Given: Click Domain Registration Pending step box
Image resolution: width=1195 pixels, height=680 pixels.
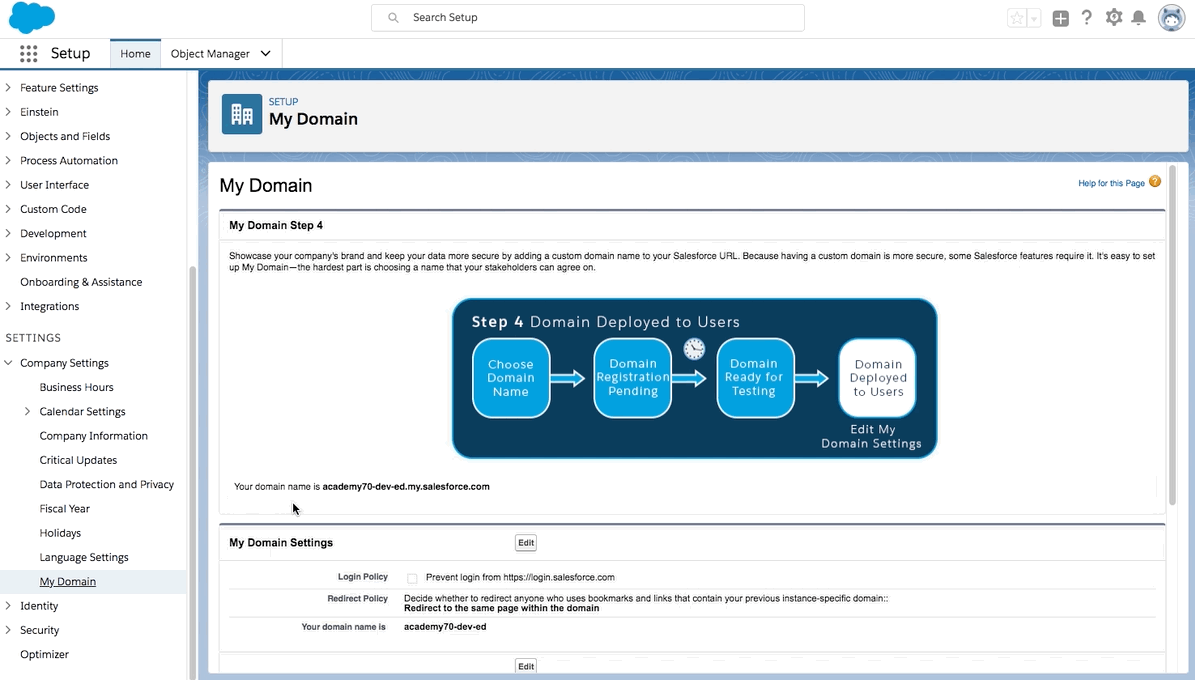Looking at the screenshot, I should [x=633, y=378].
